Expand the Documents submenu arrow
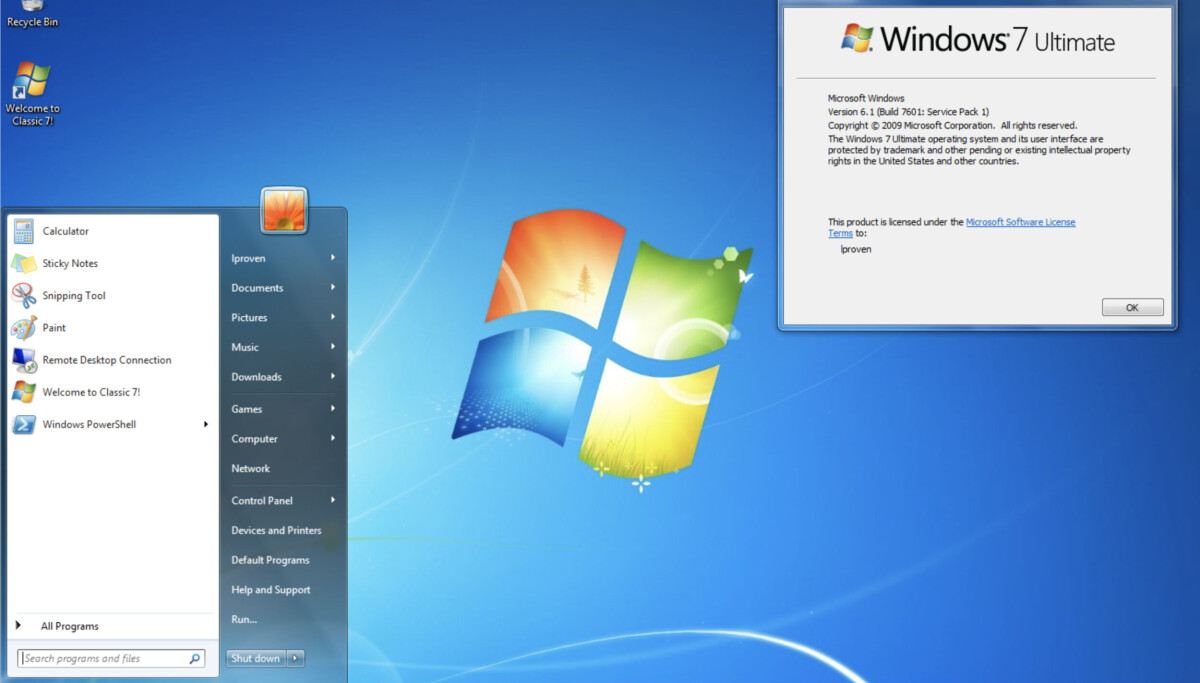The height and width of the screenshot is (683, 1200). [x=333, y=288]
